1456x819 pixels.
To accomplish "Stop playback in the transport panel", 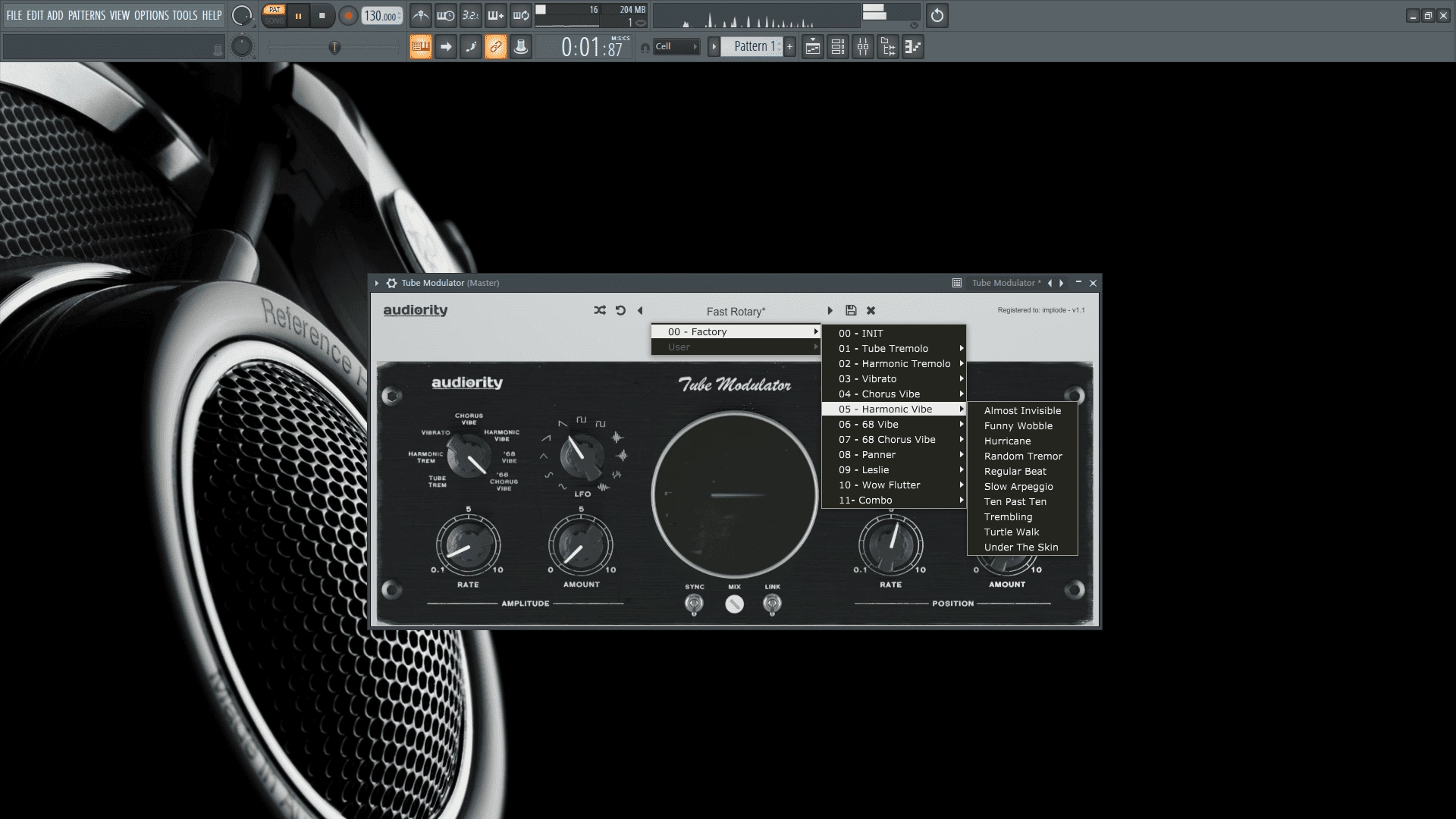I will coord(322,16).
